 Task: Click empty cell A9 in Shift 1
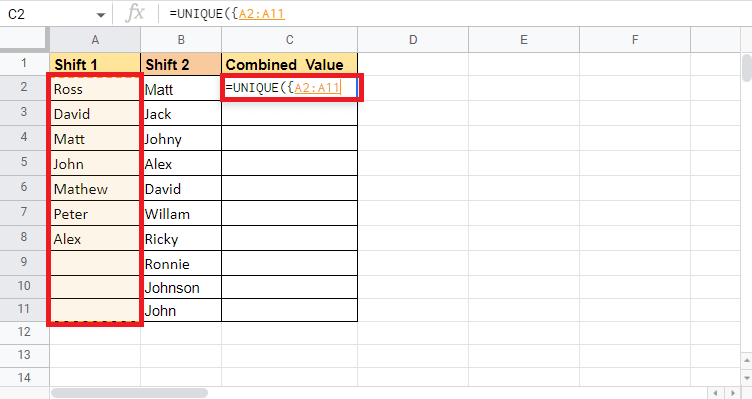(x=95, y=263)
